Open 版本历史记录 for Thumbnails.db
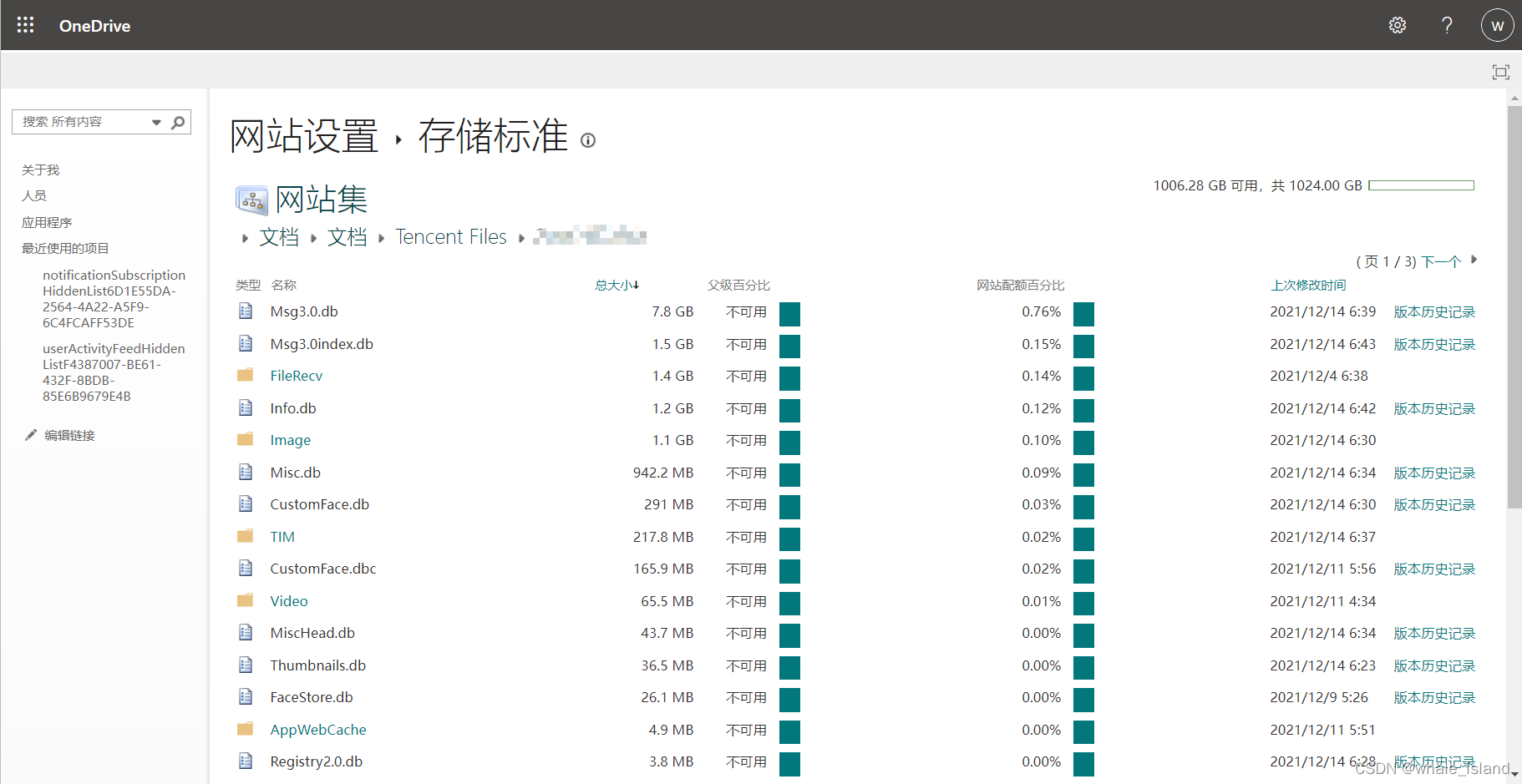The width and height of the screenshot is (1522, 784). pyautogui.click(x=1434, y=665)
